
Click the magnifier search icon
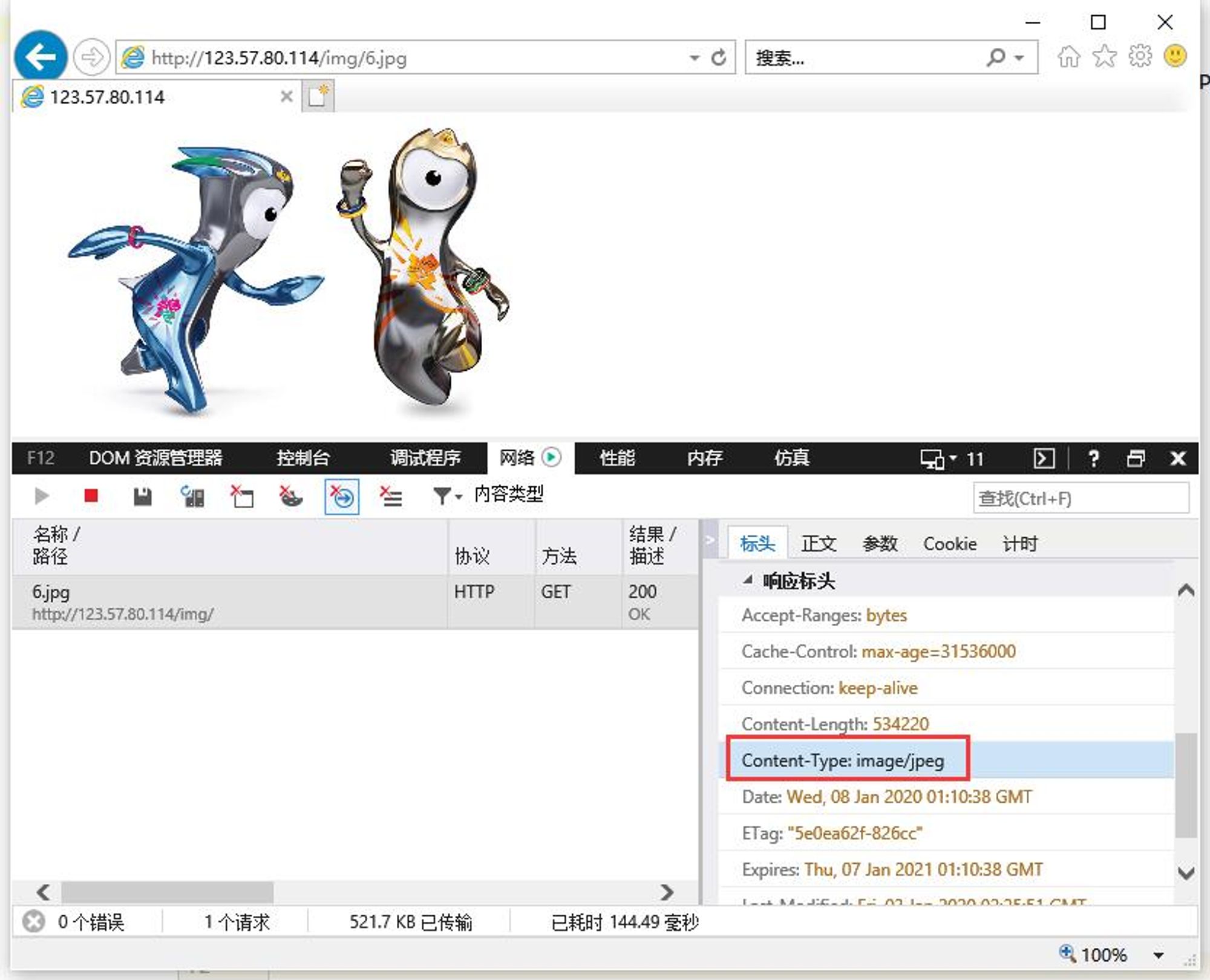click(x=995, y=57)
